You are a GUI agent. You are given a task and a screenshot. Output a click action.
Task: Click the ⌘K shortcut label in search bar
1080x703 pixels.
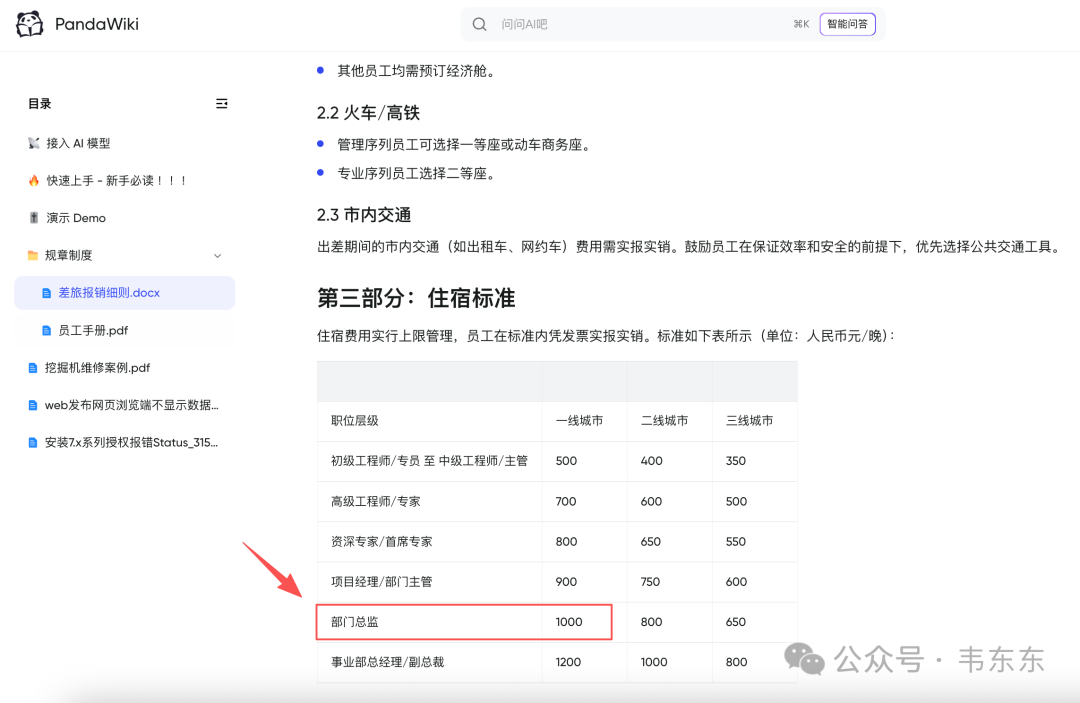800,23
